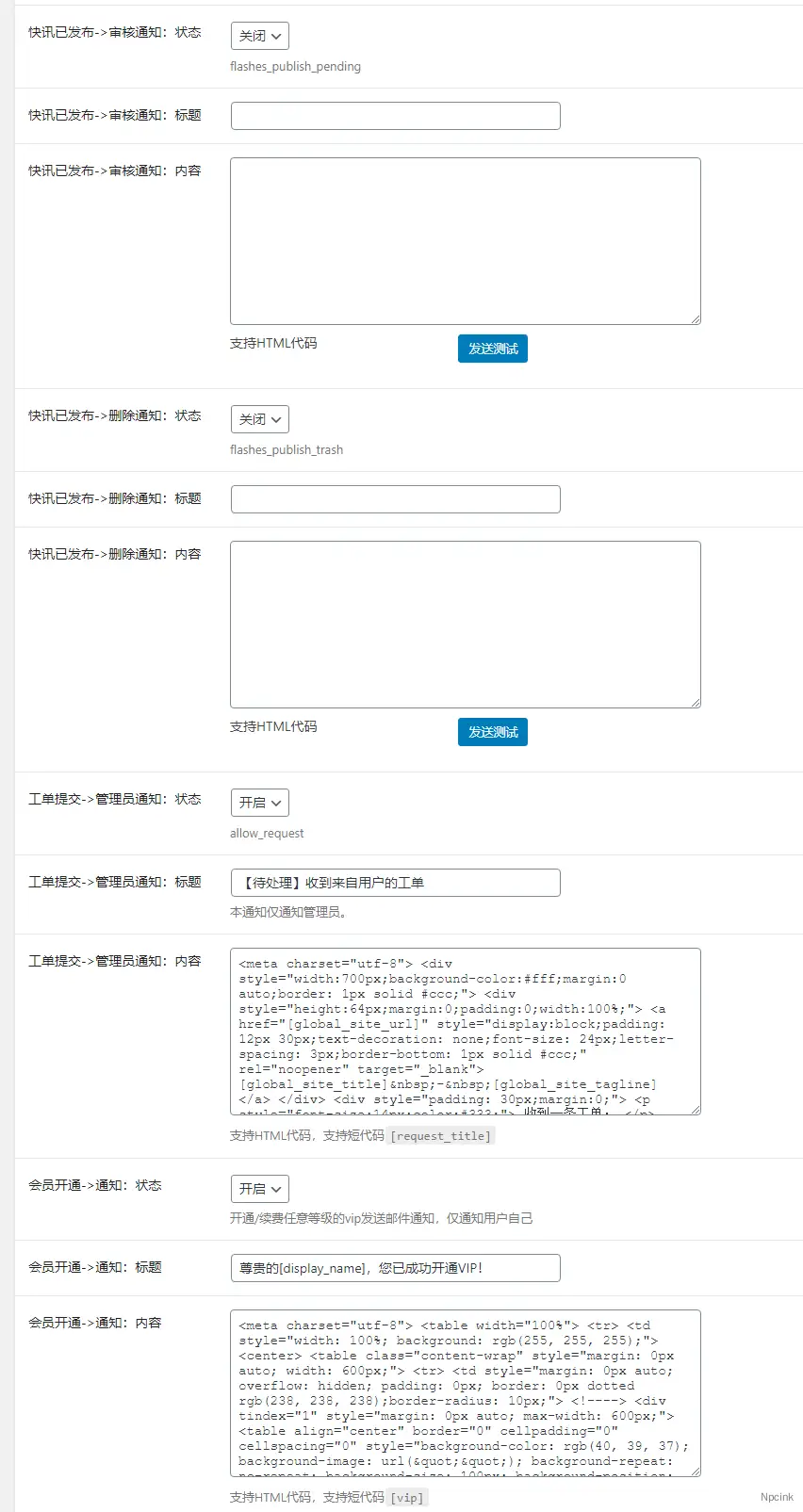Image resolution: width=803 pixels, height=1512 pixels.
Task: Open the 工单提交 管理员通知 状态 dropdown
Action: [x=259, y=803]
